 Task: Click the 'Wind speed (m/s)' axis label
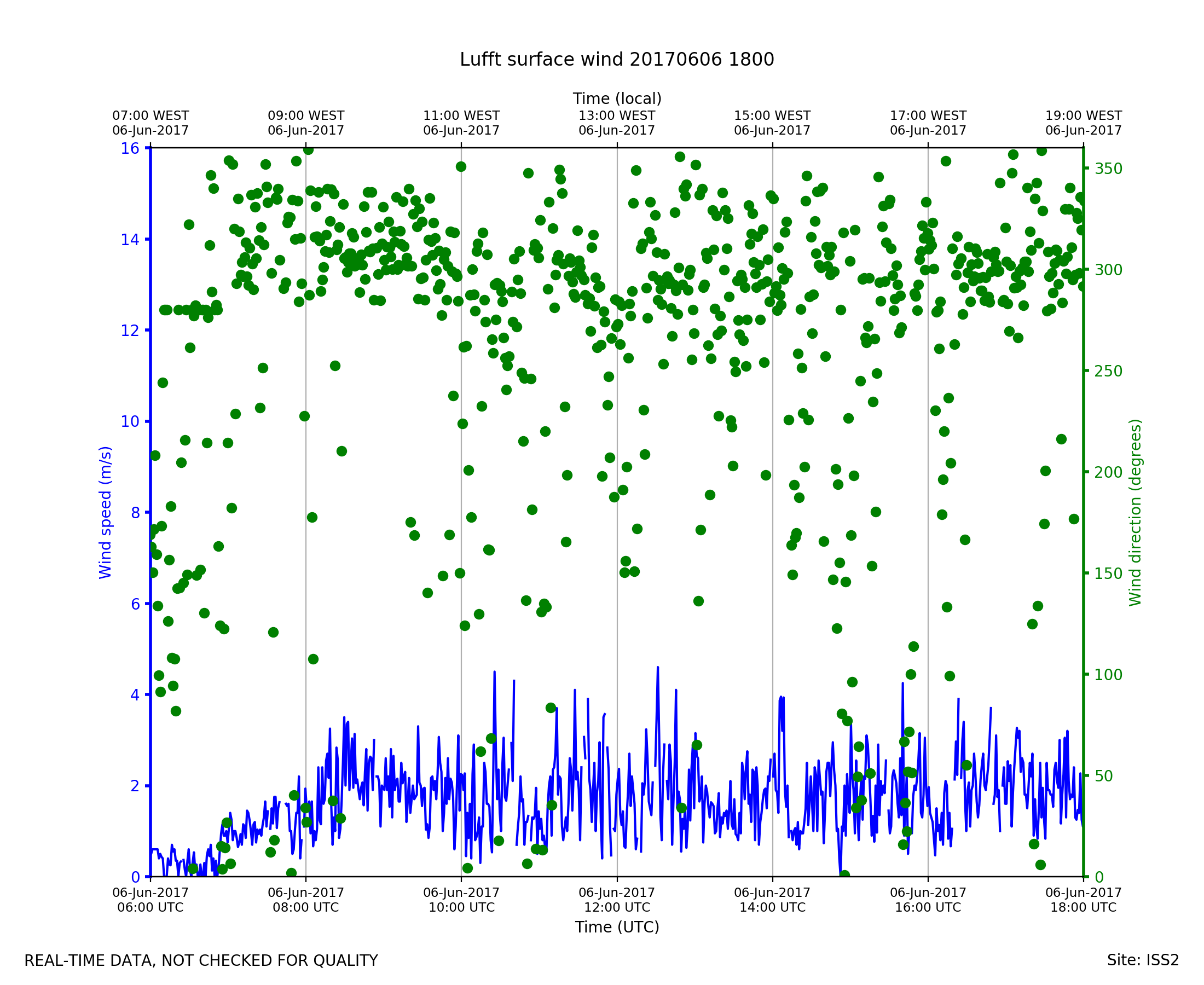pos(106,512)
